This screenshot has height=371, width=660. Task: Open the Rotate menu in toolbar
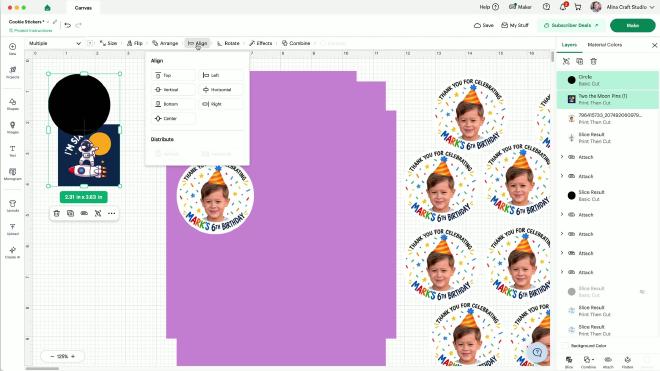228,43
